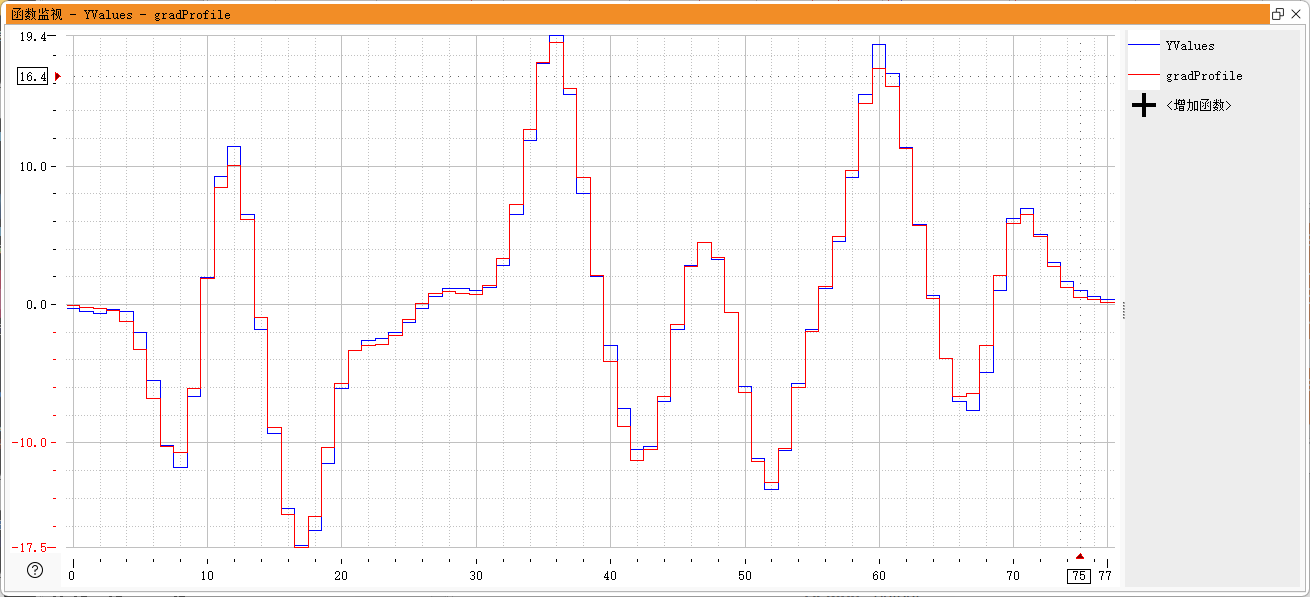Click the plus icon to add function

pyautogui.click(x=1143, y=105)
